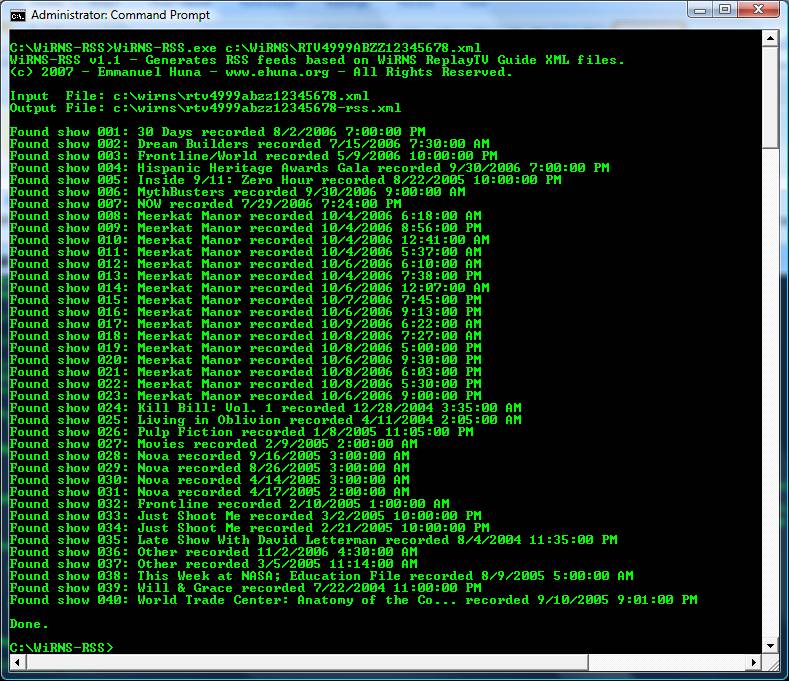Click the 'Done.' status line
This screenshot has height=681, width=789.
click(29, 624)
